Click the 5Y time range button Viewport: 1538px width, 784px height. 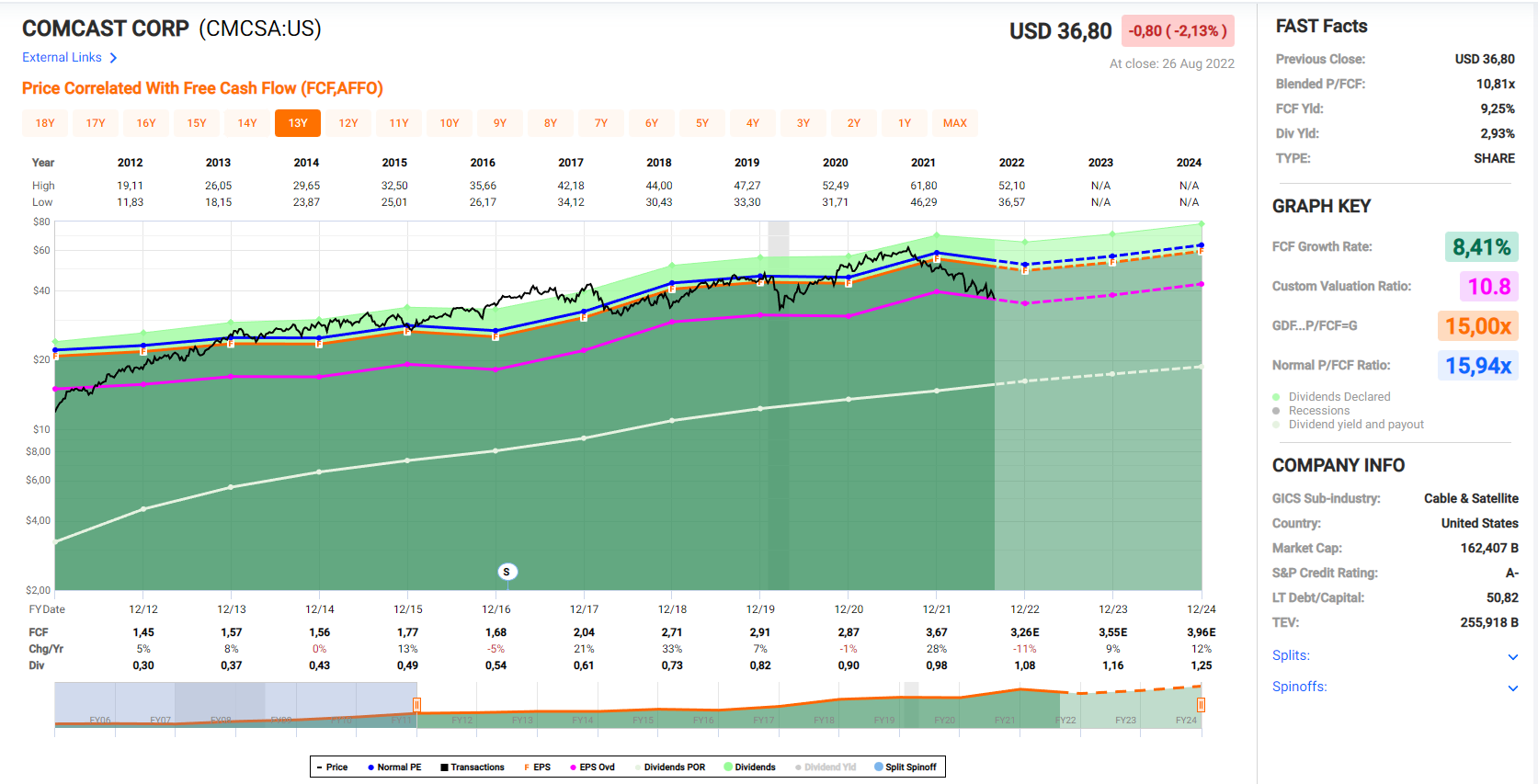[x=702, y=123]
